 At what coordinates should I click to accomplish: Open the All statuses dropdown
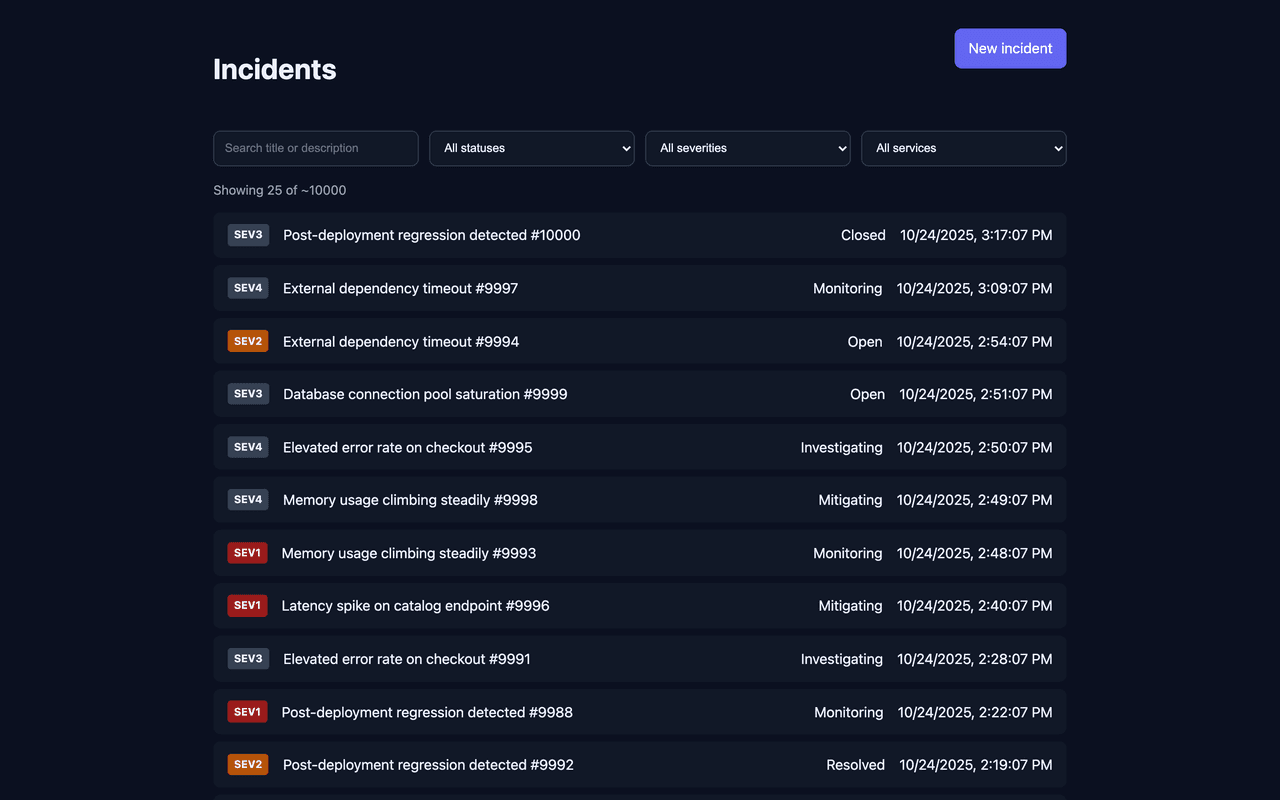[x=532, y=148]
